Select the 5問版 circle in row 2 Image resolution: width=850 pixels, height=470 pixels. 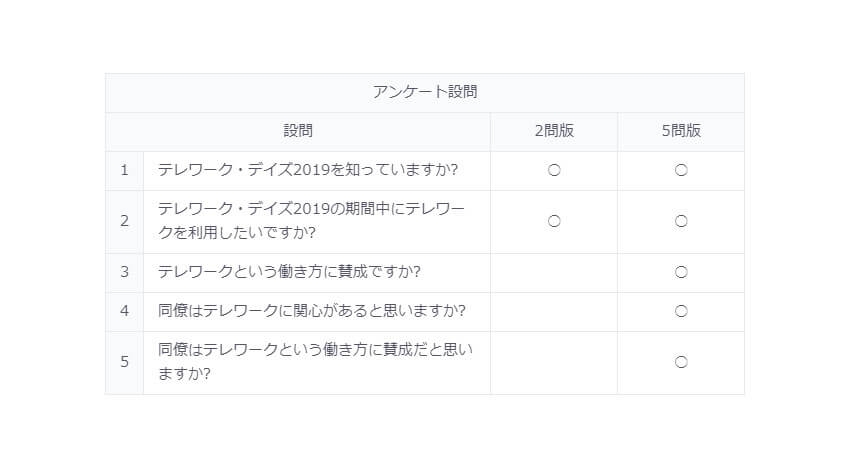pos(681,221)
